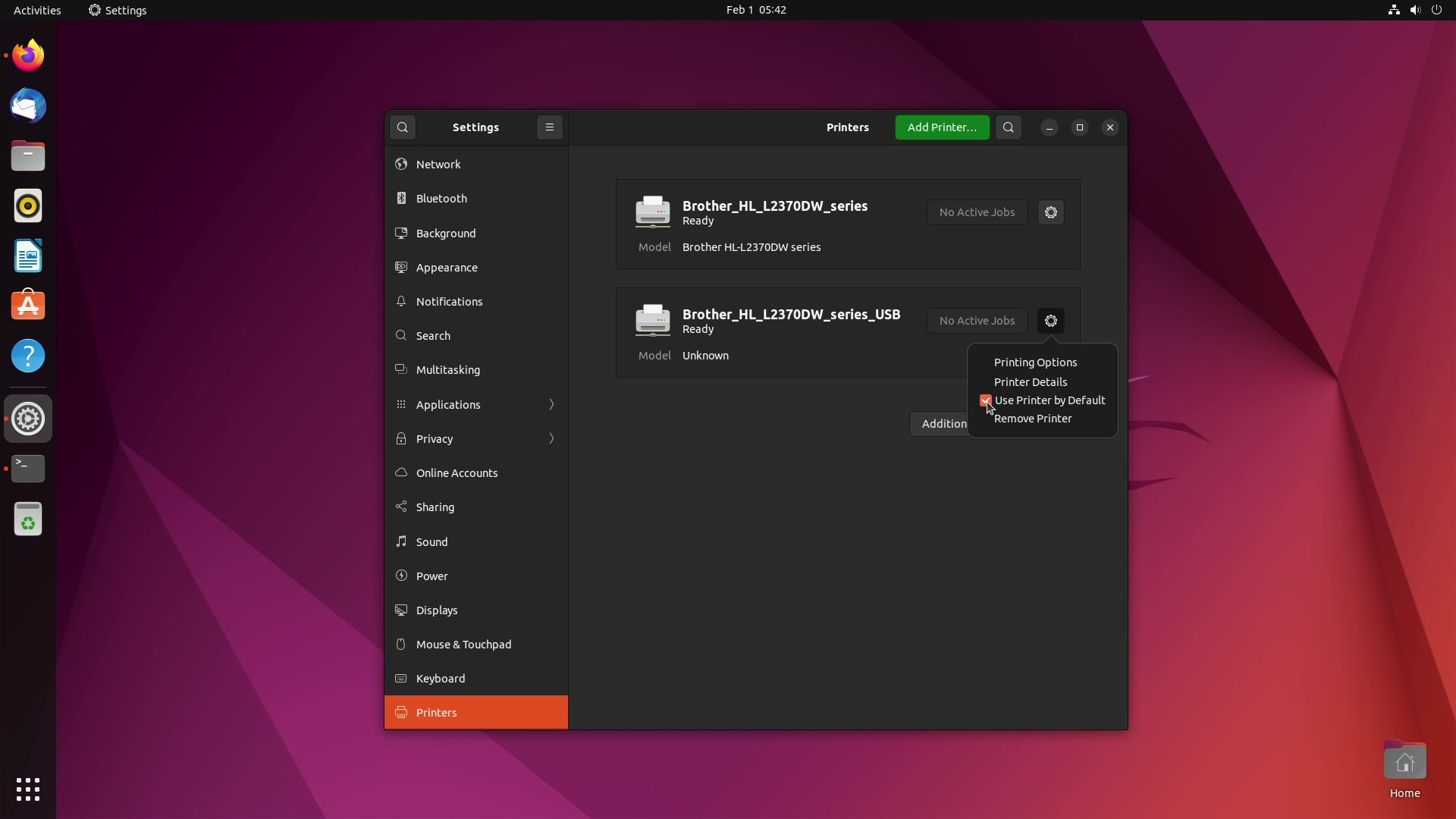The width and height of the screenshot is (1456, 819).
Task: Select Printers in the sidebar
Action: coord(476,713)
